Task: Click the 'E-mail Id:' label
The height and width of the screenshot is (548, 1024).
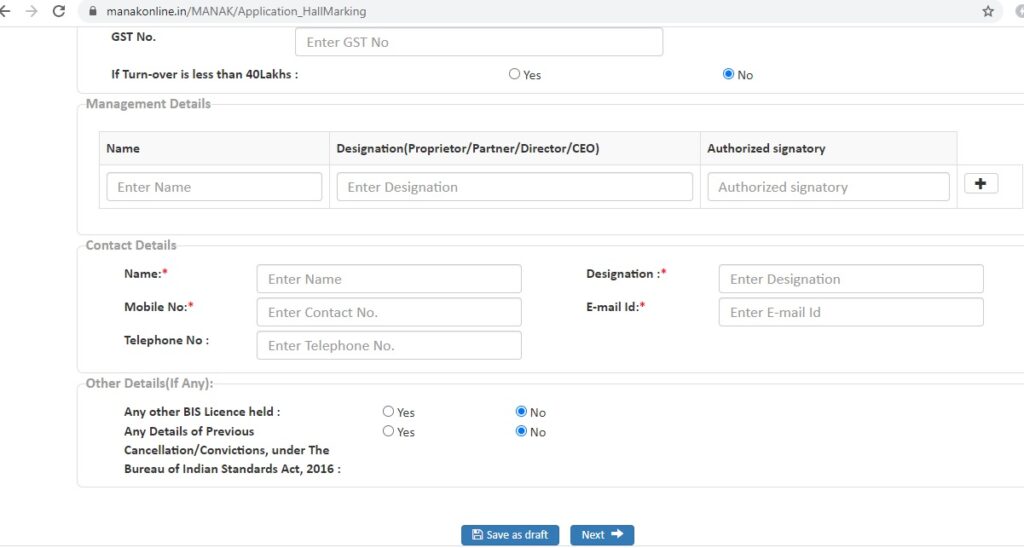Action: coord(615,306)
